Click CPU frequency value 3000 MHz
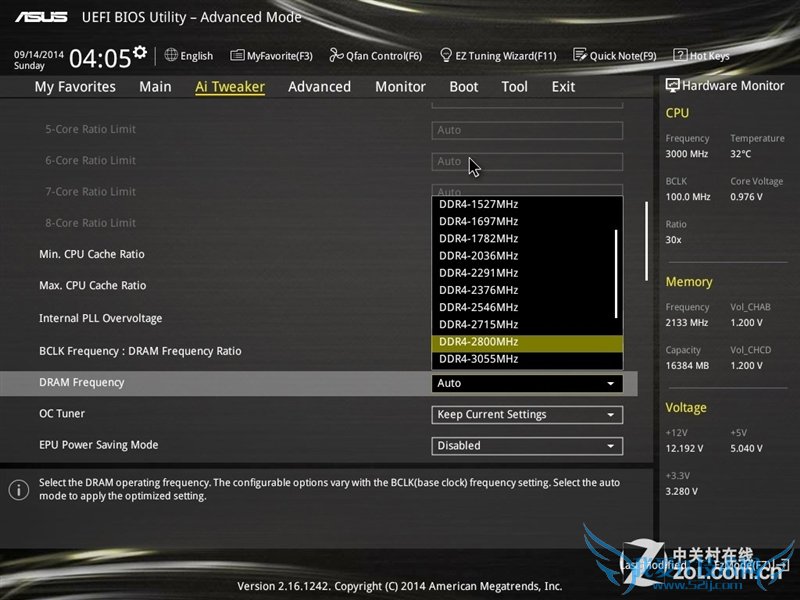The image size is (800, 600). point(687,154)
